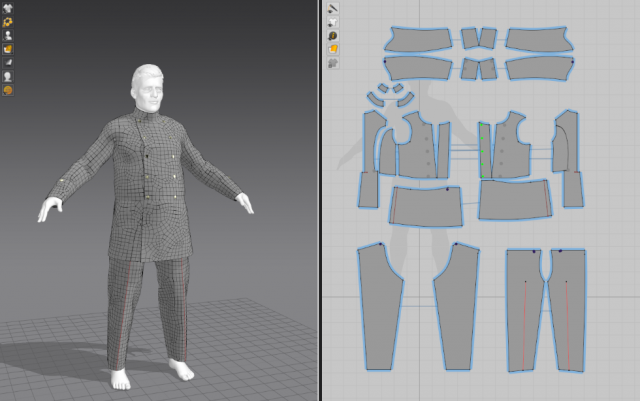Click the red dart line on rightmost trouser pattern
Viewport: 640px width, 401px height.
(567, 320)
